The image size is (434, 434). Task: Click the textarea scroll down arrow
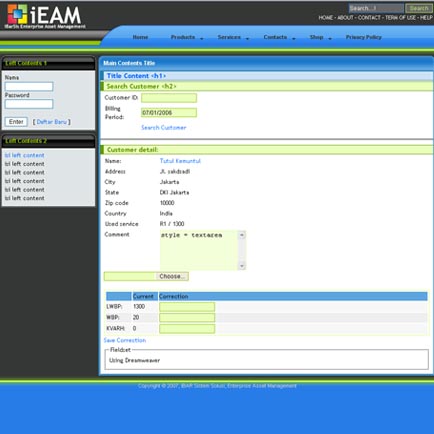pos(242,266)
